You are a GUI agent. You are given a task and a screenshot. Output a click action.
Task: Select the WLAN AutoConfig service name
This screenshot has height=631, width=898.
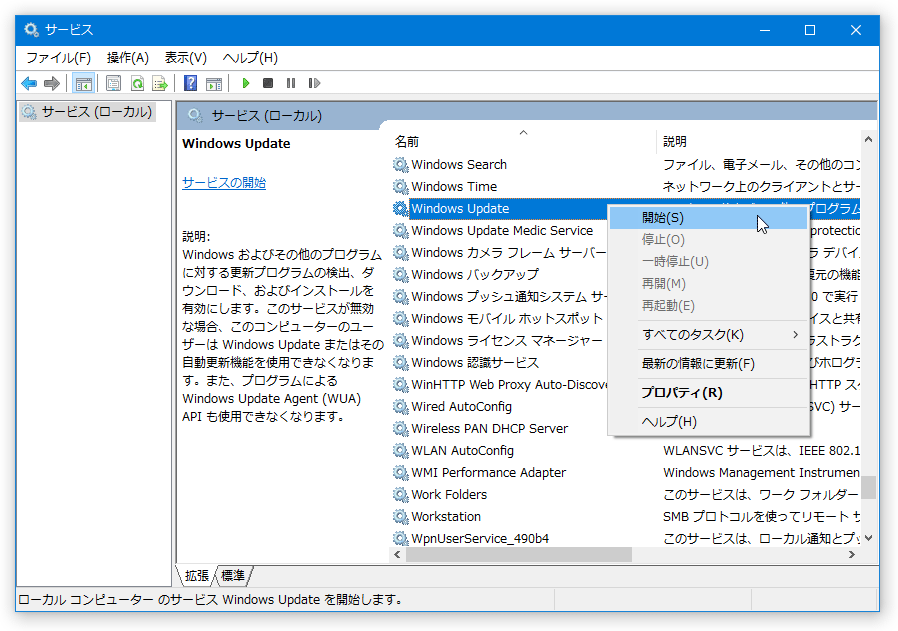[x=463, y=451]
